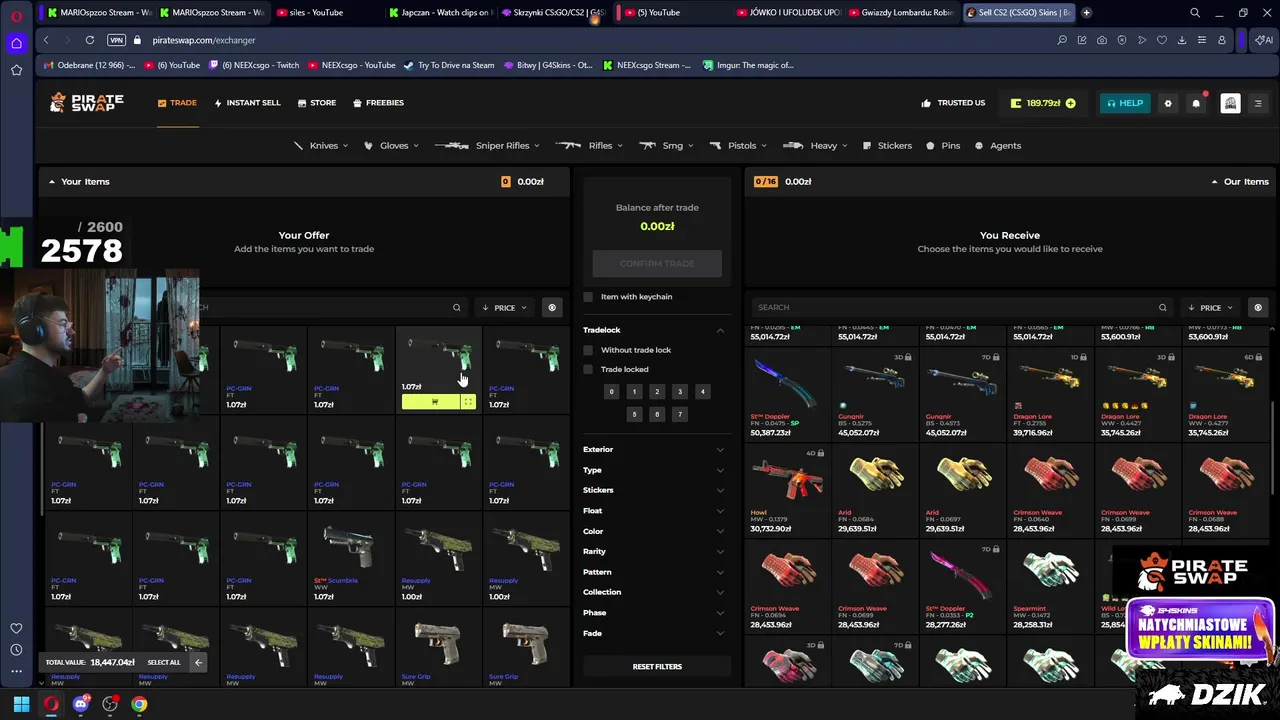Click the yellow cart button on hovered item
The image size is (1280, 720).
point(430,401)
